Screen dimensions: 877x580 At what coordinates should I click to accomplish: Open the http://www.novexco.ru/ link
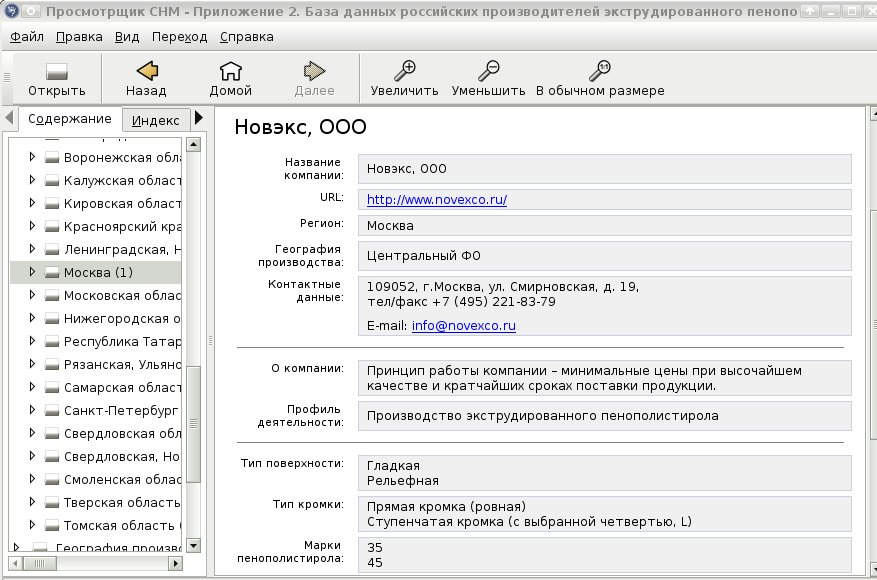[x=437, y=200]
